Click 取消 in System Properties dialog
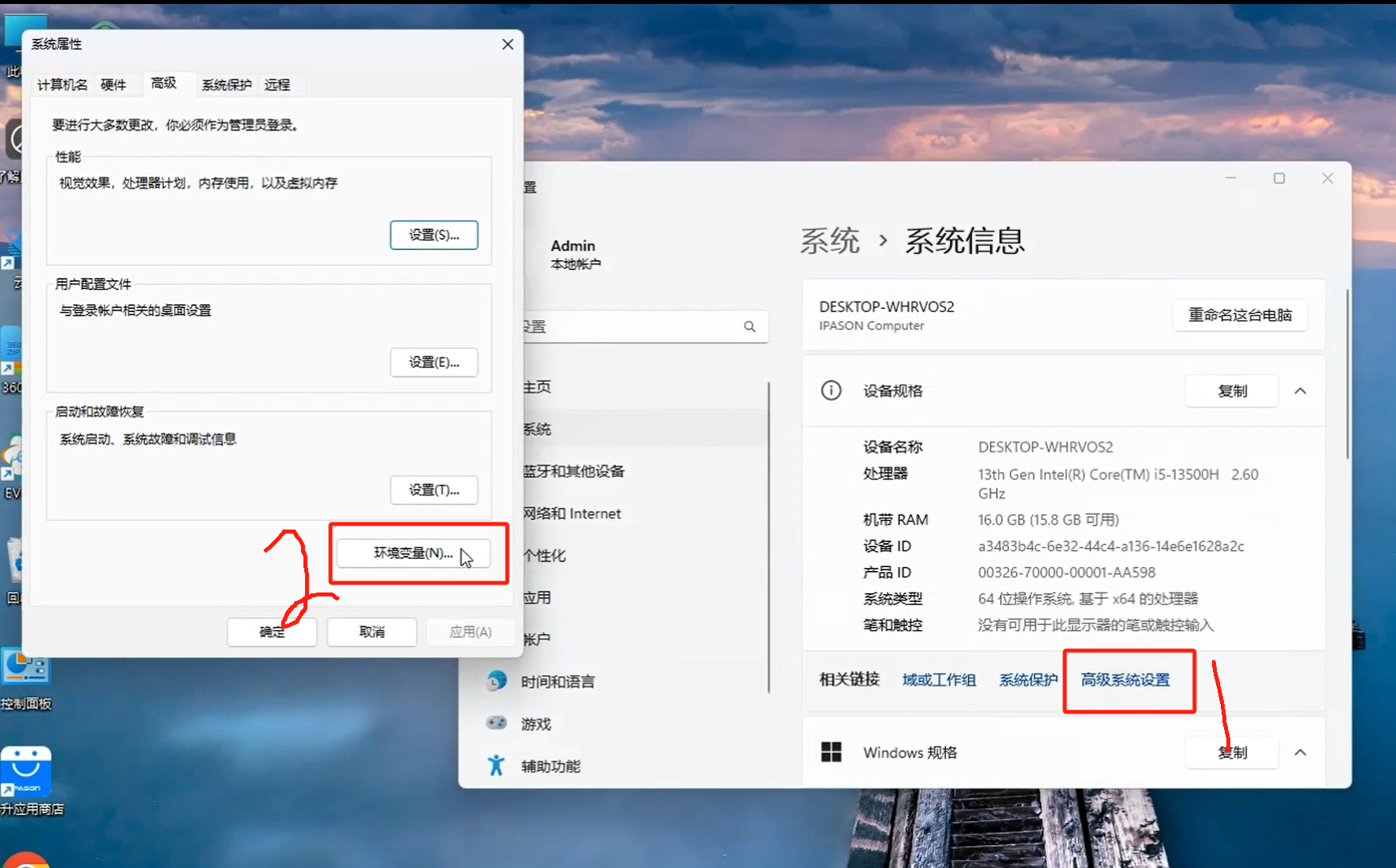Viewport: 1396px width, 868px height. tap(372, 631)
